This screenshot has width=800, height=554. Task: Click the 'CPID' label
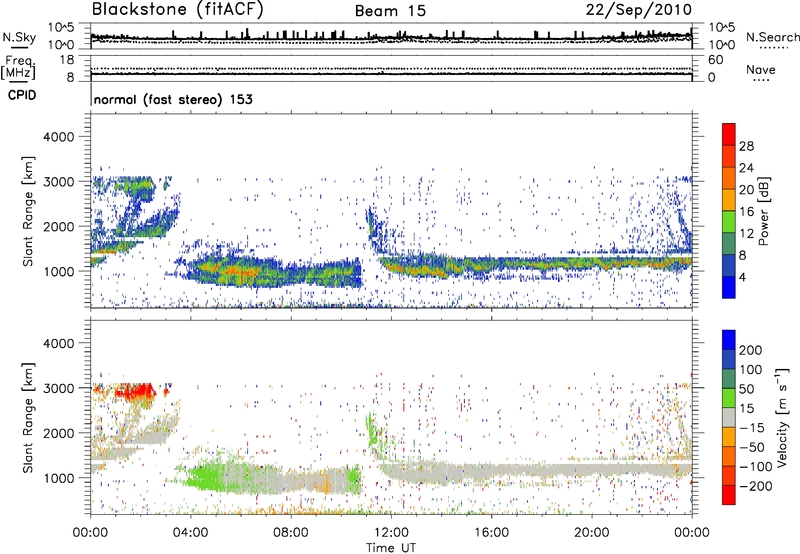[22, 95]
